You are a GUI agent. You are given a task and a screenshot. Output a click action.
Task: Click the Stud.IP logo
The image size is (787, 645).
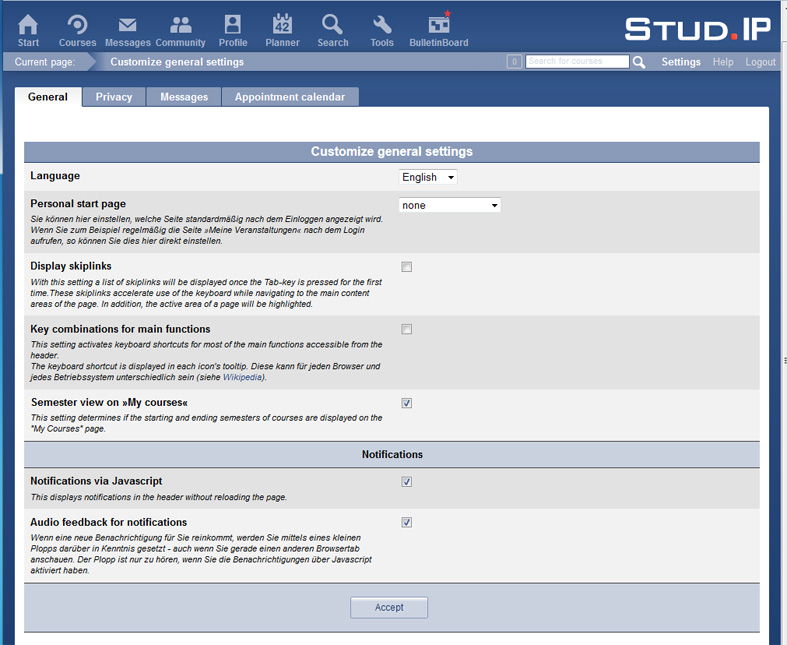(x=698, y=29)
